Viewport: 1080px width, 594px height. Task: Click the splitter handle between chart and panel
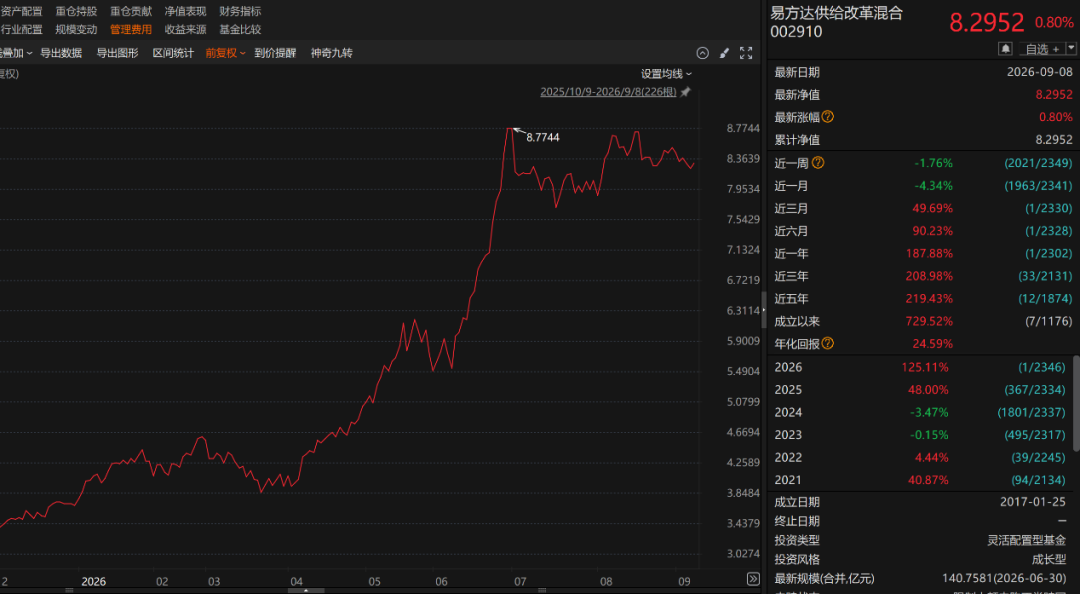pos(763,309)
